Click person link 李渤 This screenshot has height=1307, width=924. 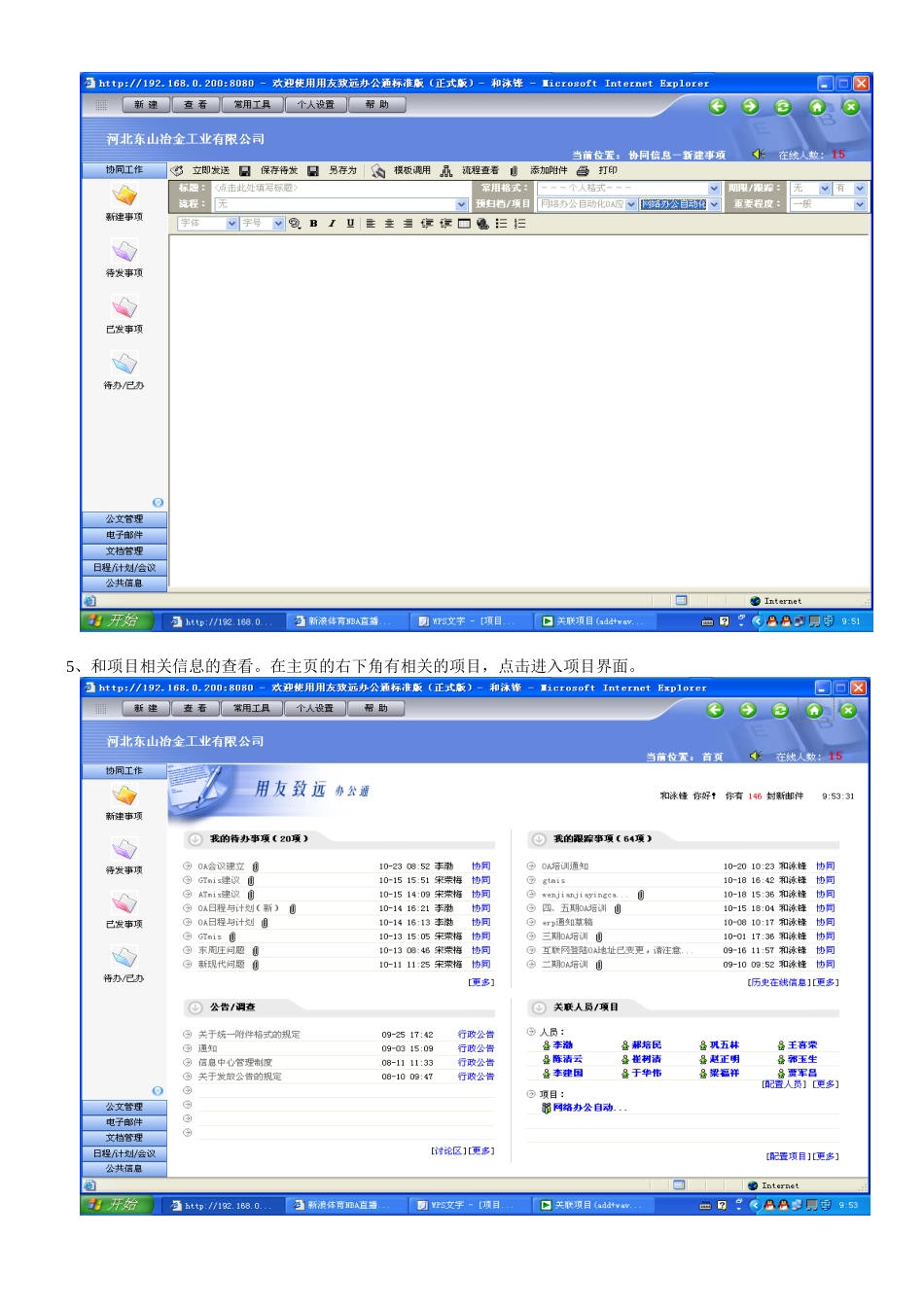coord(563,1045)
